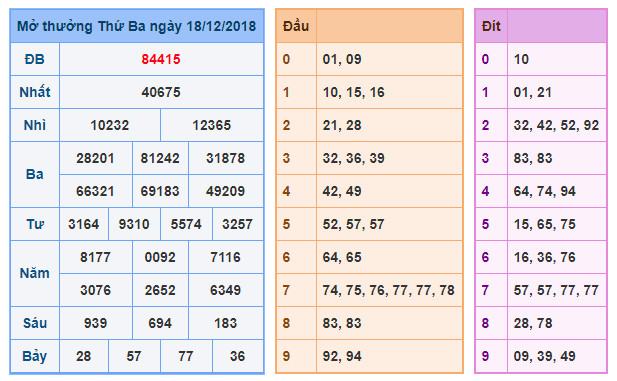Click the Bảy prize number 36
The image size is (617, 381).
tap(237, 357)
